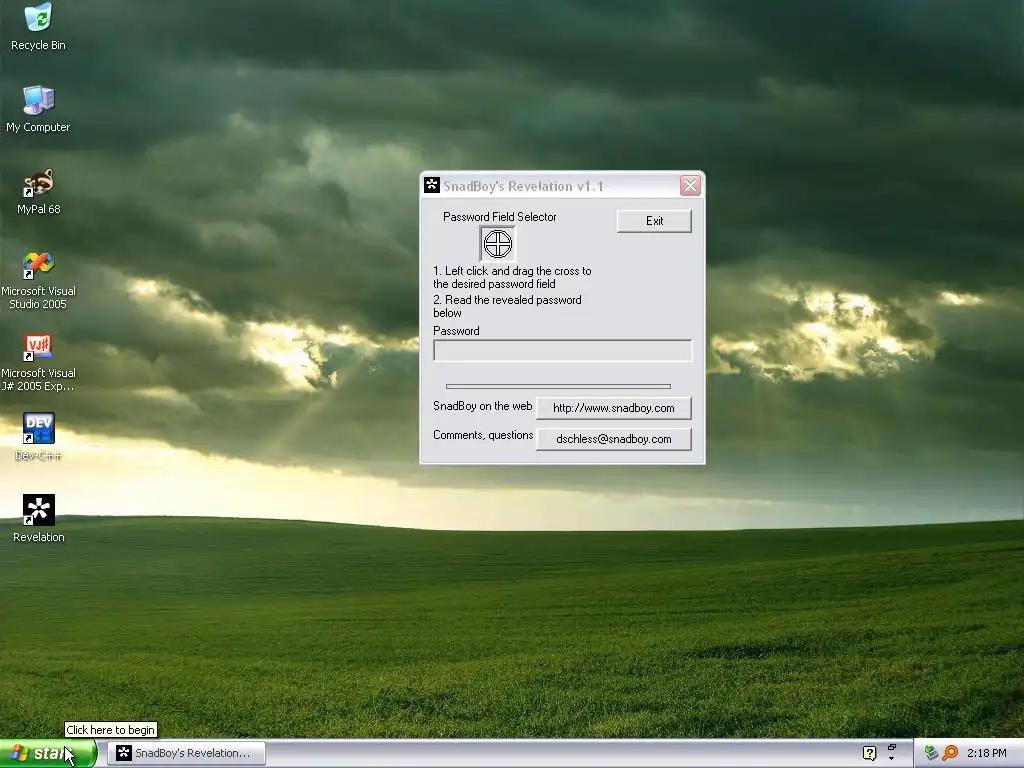Image resolution: width=1024 pixels, height=768 pixels.
Task: Click the Password Field Selector crosshair icon
Action: pyautogui.click(x=498, y=244)
